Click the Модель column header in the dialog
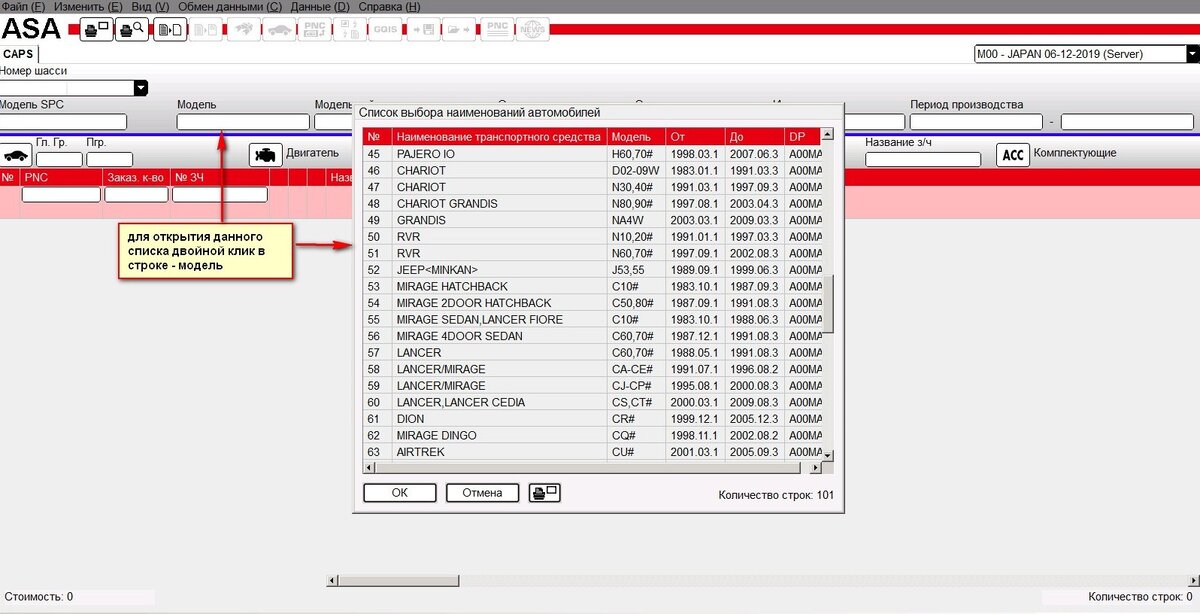1200x614 pixels. coord(636,137)
